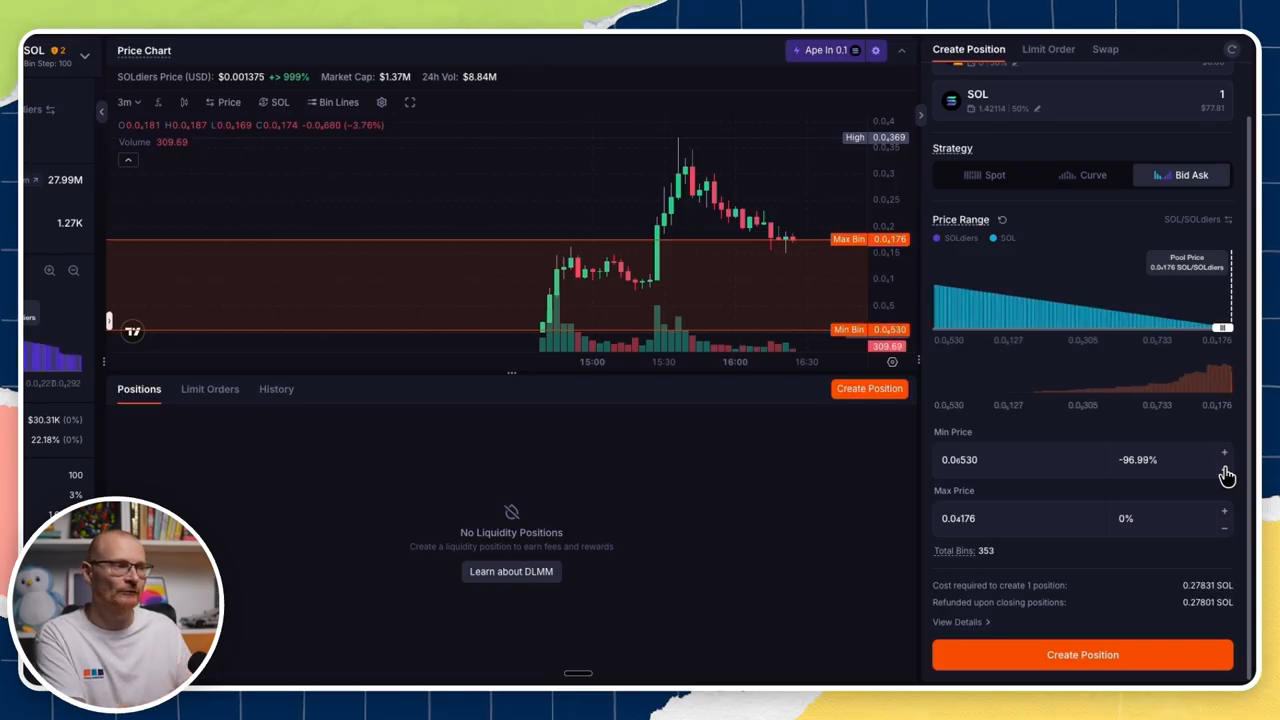The width and height of the screenshot is (1280, 720).
Task: Click the Price Range heading label
Action: pos(960,220)
